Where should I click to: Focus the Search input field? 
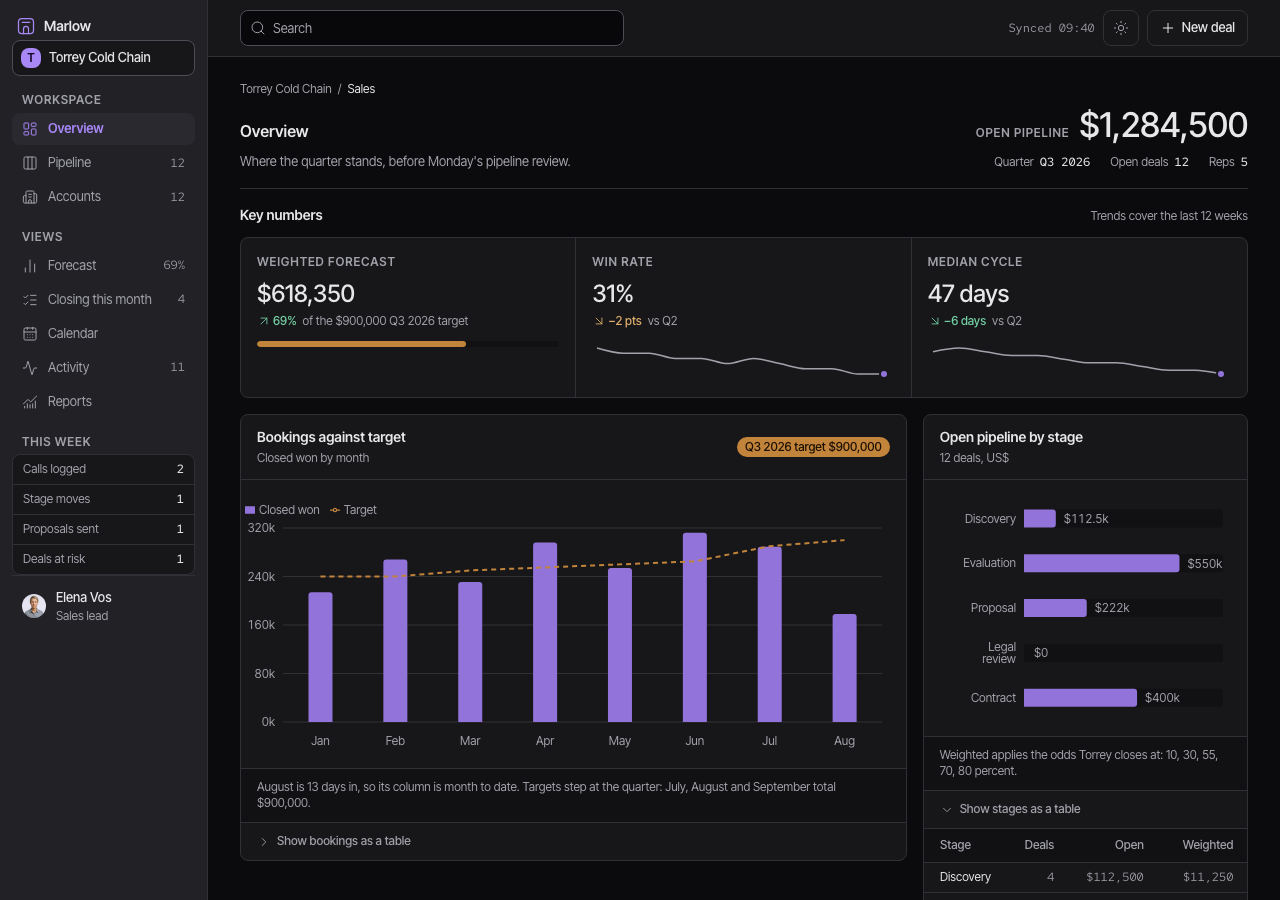point(432,28)
